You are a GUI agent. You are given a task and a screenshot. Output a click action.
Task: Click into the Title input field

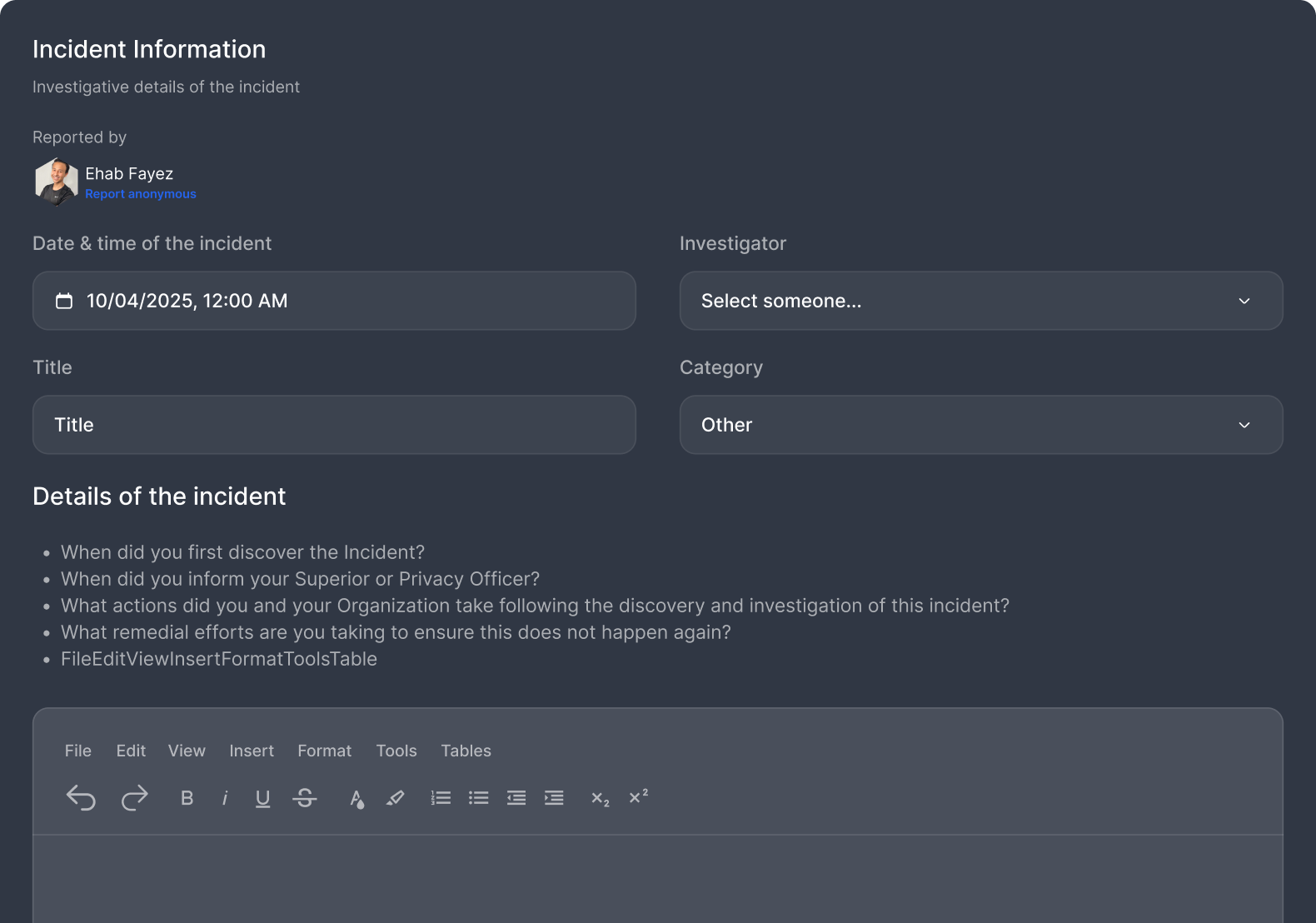334,425
